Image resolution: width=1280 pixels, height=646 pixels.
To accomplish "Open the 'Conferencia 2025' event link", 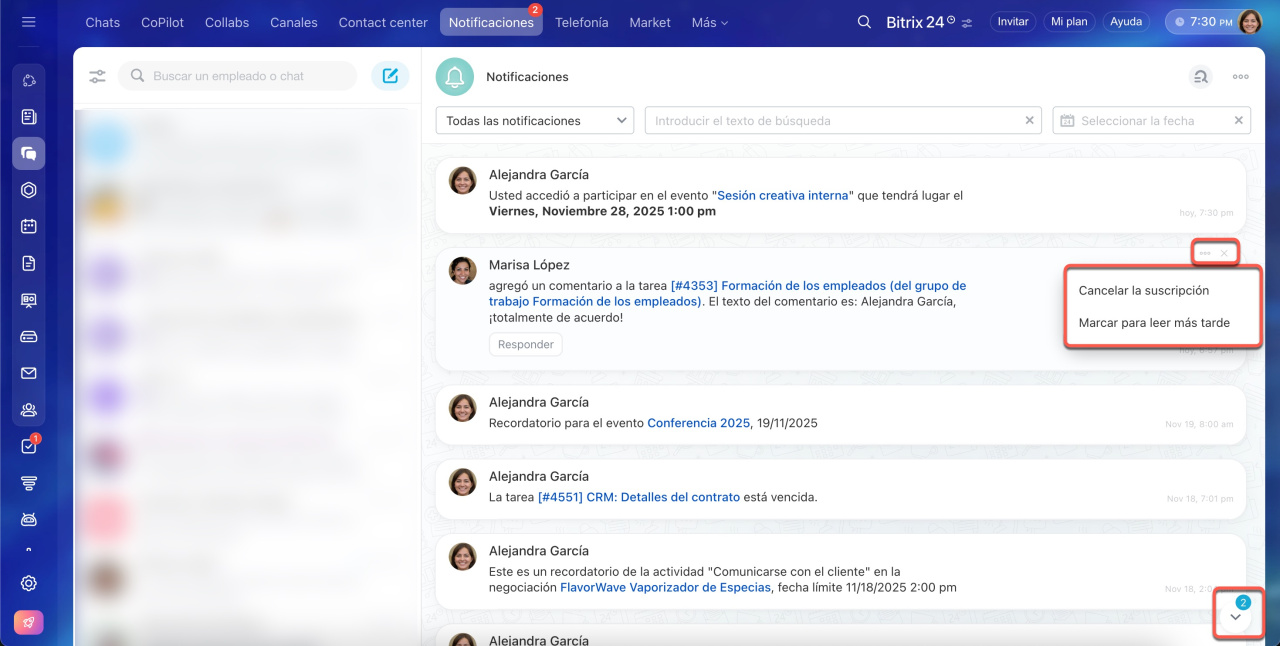I will click(698, 423).
